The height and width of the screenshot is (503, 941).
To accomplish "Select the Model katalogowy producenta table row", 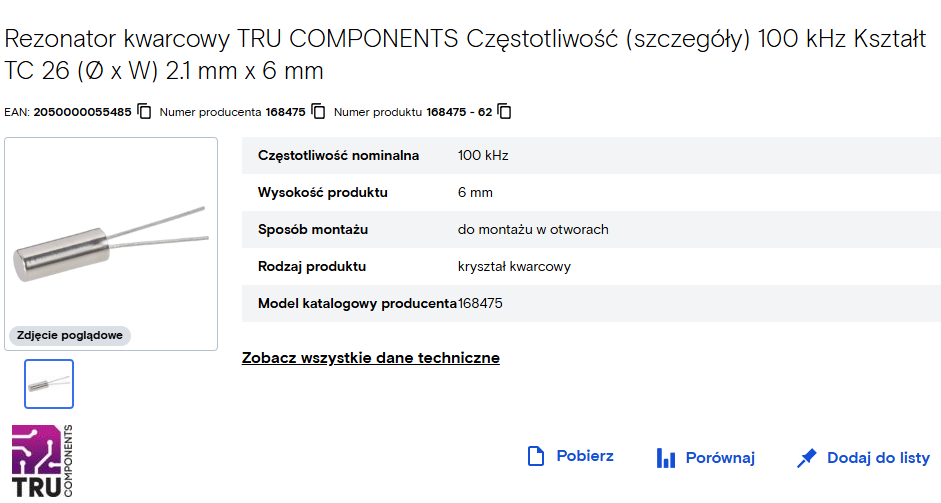I will coord(591,304).
